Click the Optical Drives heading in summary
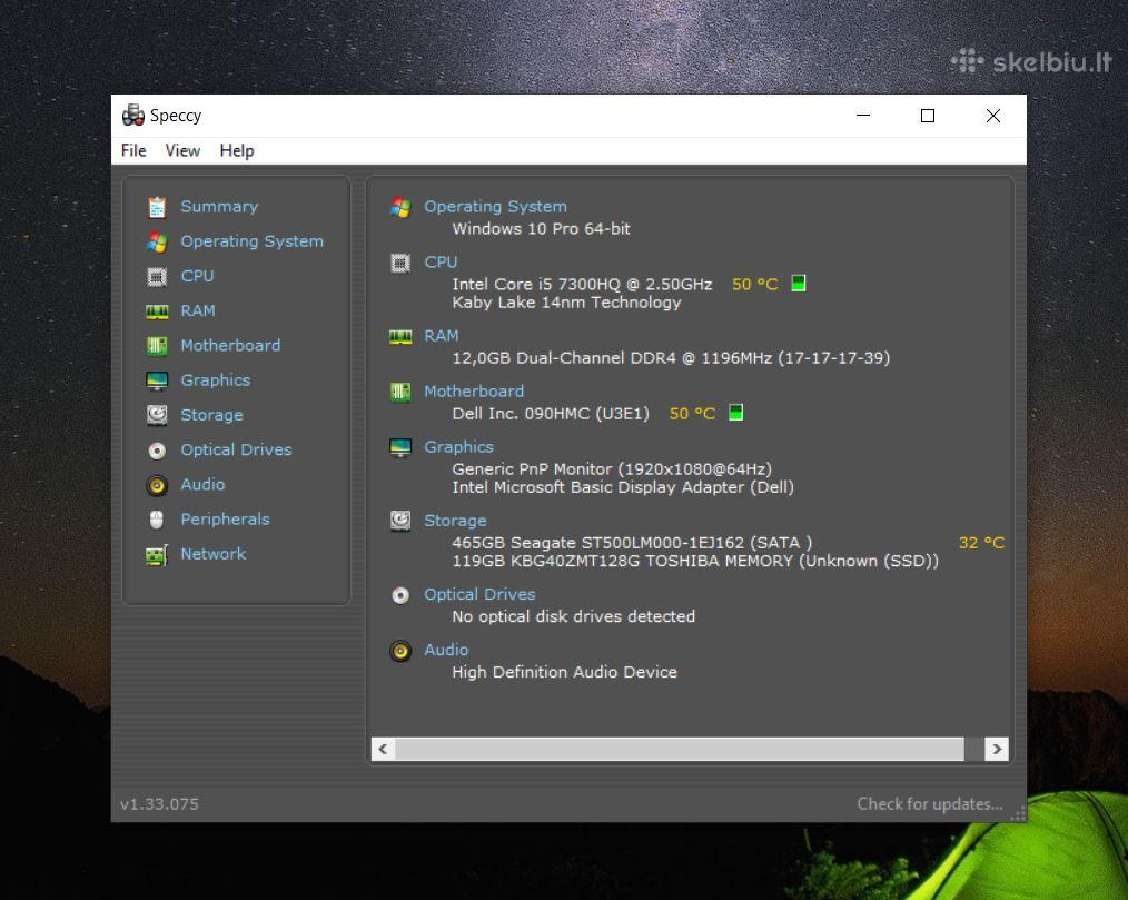 pyautogui.click(x=479, y=594)
